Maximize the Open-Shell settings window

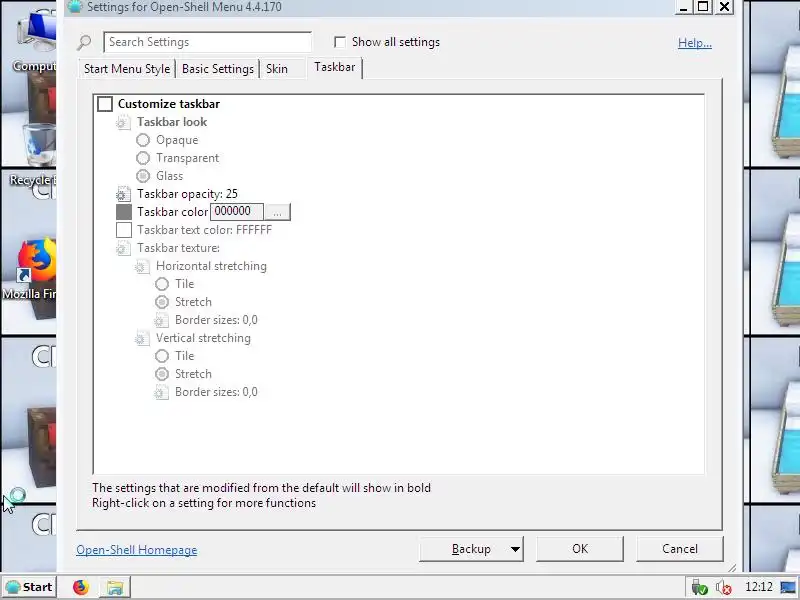click(704, 7)
